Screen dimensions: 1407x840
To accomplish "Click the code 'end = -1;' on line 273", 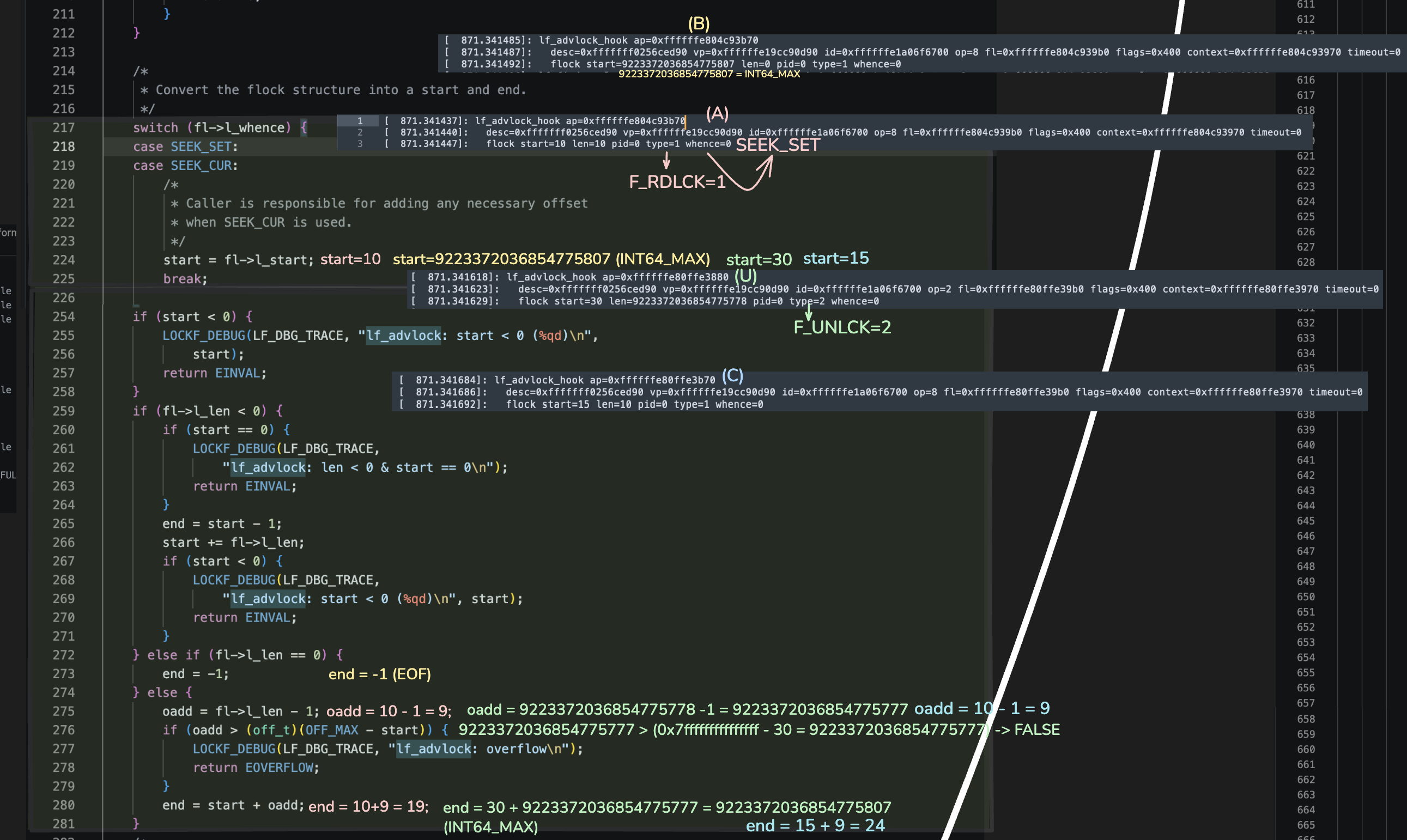I will pyautogui.click(x=195, y=674).
